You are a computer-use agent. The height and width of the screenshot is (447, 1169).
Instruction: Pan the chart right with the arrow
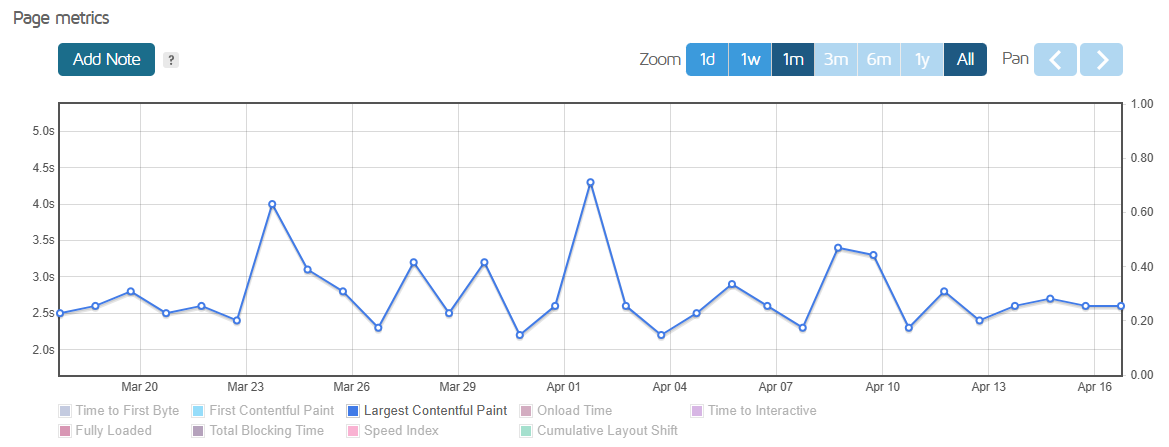tap(1101, 60)
